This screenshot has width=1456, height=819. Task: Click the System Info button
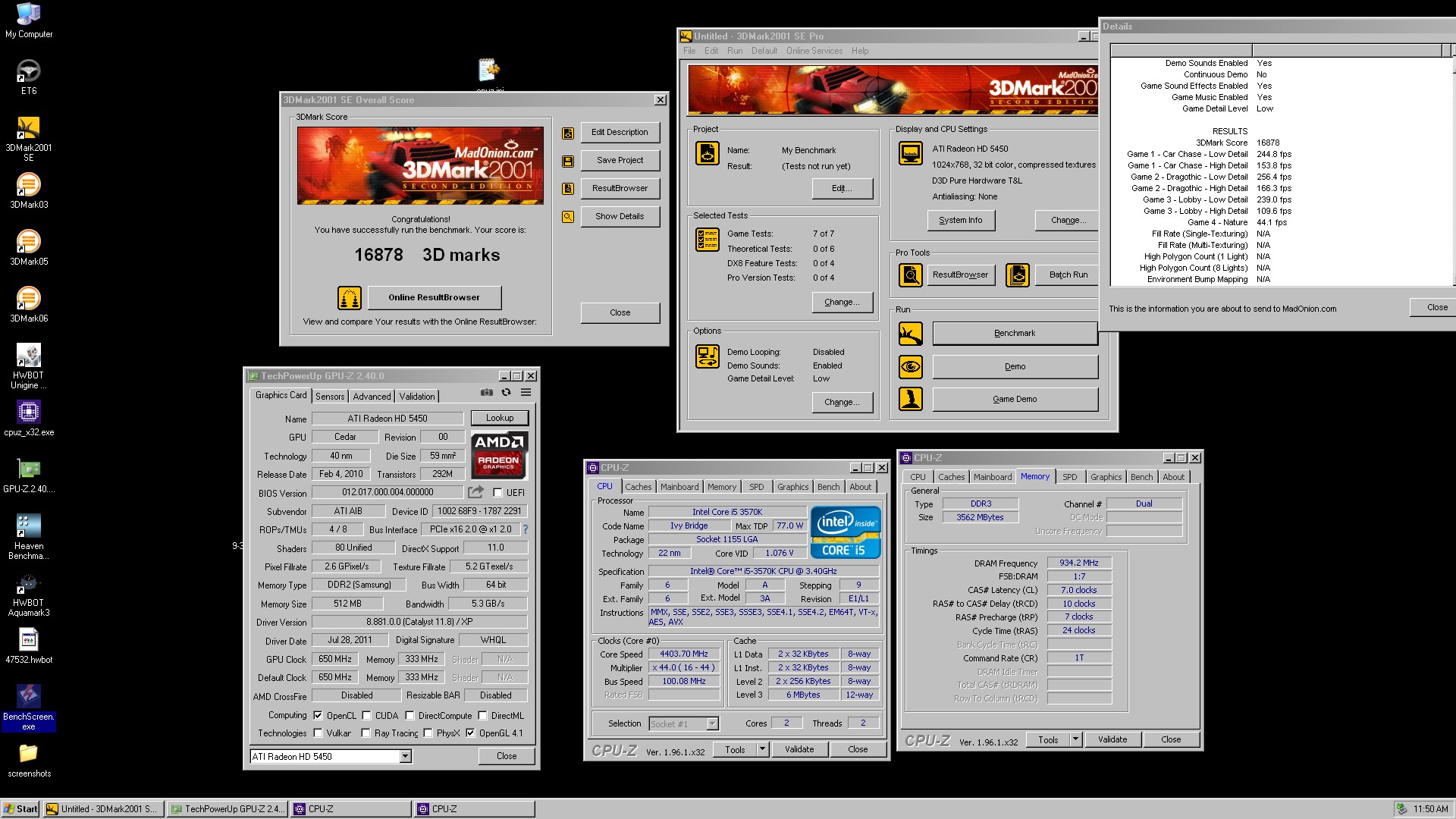(x=961, y=220)
